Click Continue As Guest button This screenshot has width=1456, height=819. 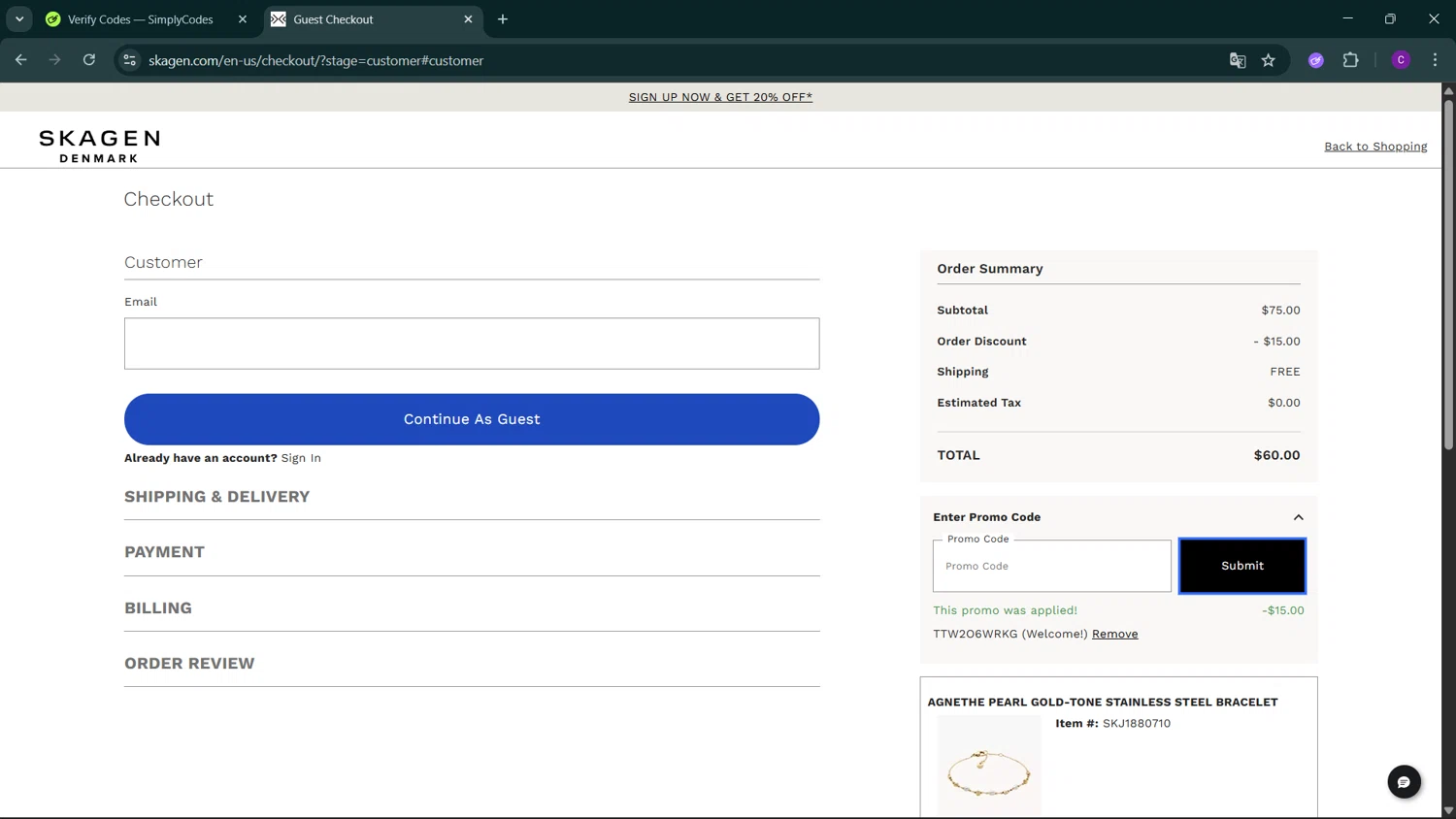pyautogui.click(x=472, y=419)
